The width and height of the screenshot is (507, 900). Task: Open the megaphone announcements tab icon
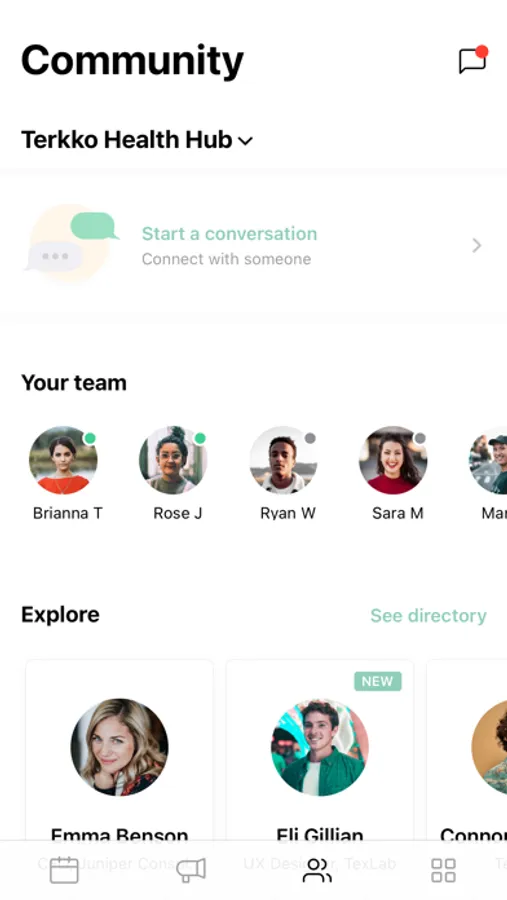[191, 870]
